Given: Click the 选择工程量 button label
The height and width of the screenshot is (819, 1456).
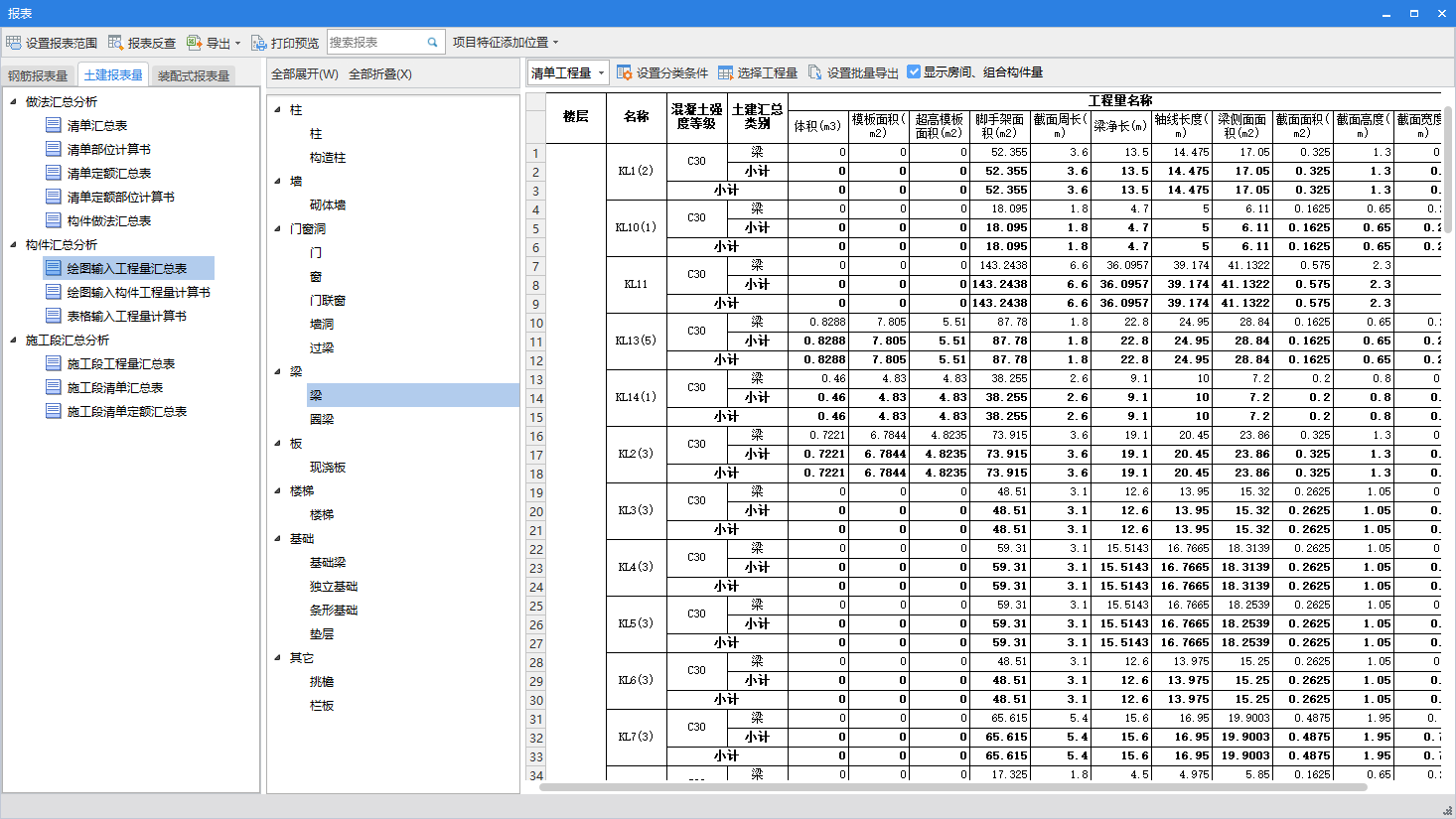Looking at the screenshot, I should click(768, 72).
